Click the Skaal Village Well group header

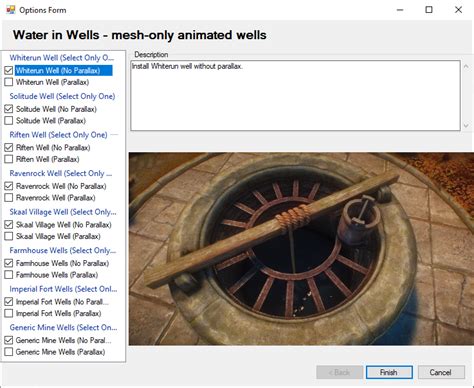click(x=63, y=212)
